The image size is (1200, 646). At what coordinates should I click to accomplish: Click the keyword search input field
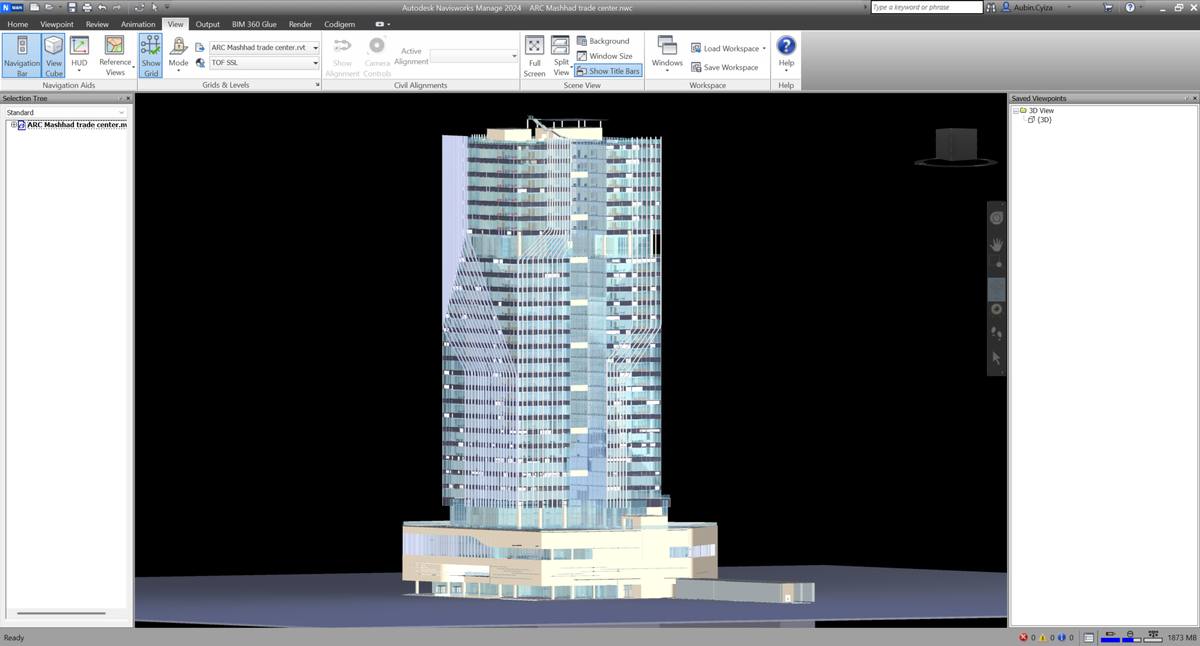click(x=926, y=7)
